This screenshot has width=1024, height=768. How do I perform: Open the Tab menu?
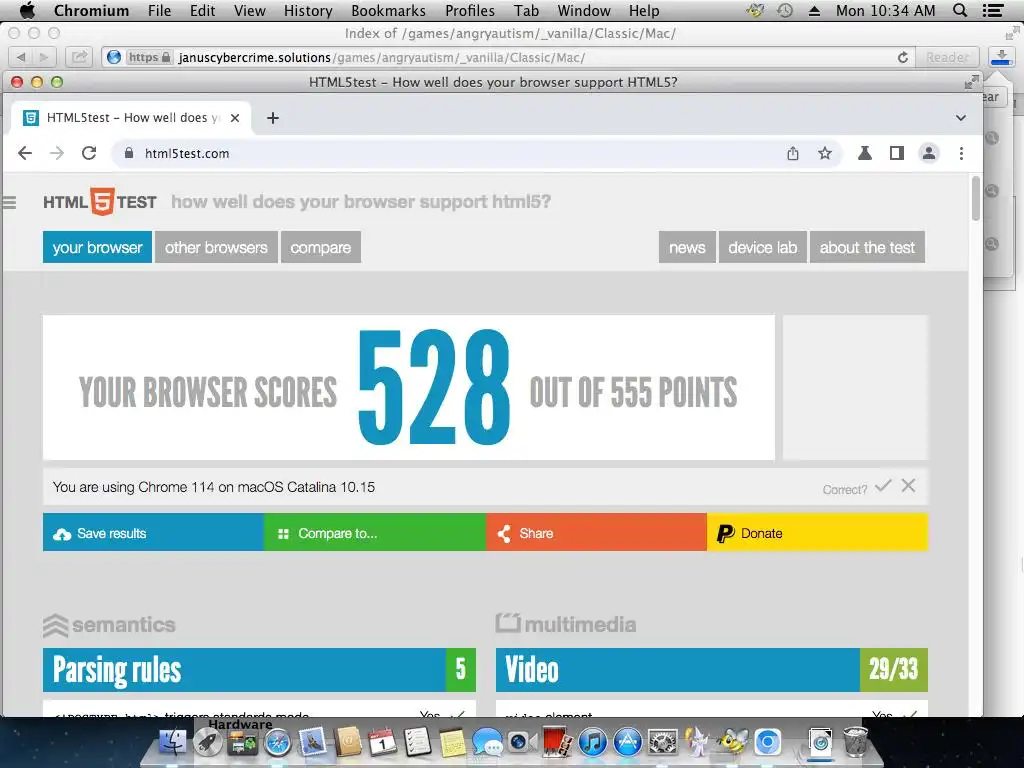[x=526, y=10]
